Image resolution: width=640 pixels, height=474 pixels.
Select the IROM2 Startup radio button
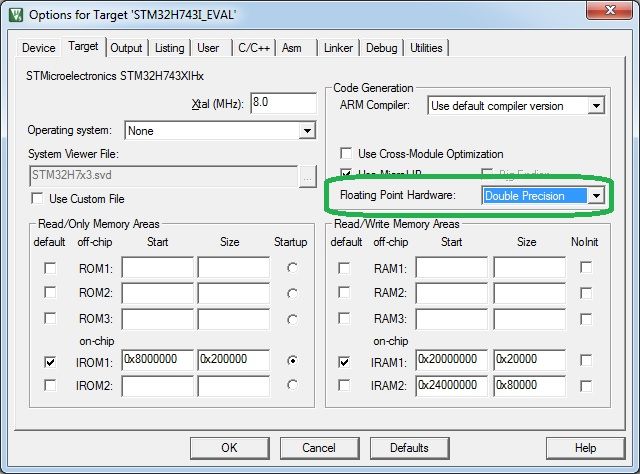point(292,385)
